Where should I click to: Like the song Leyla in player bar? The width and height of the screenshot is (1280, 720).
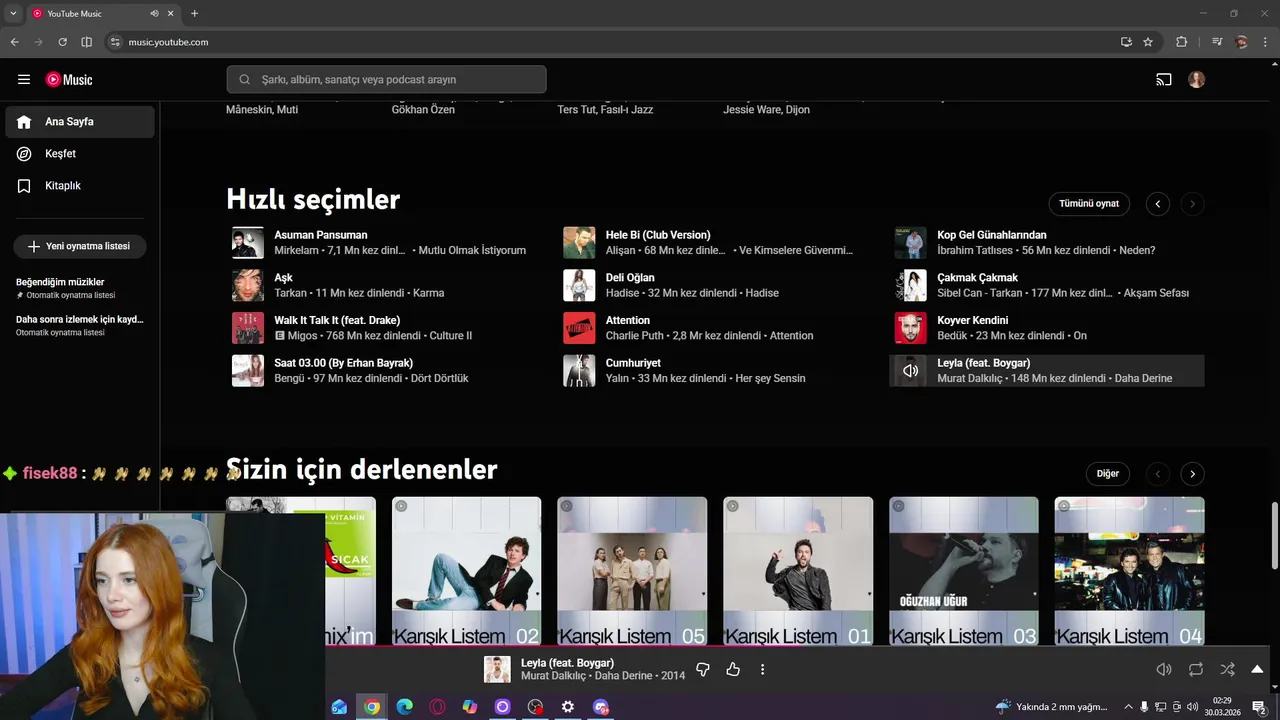click(733, 670)
